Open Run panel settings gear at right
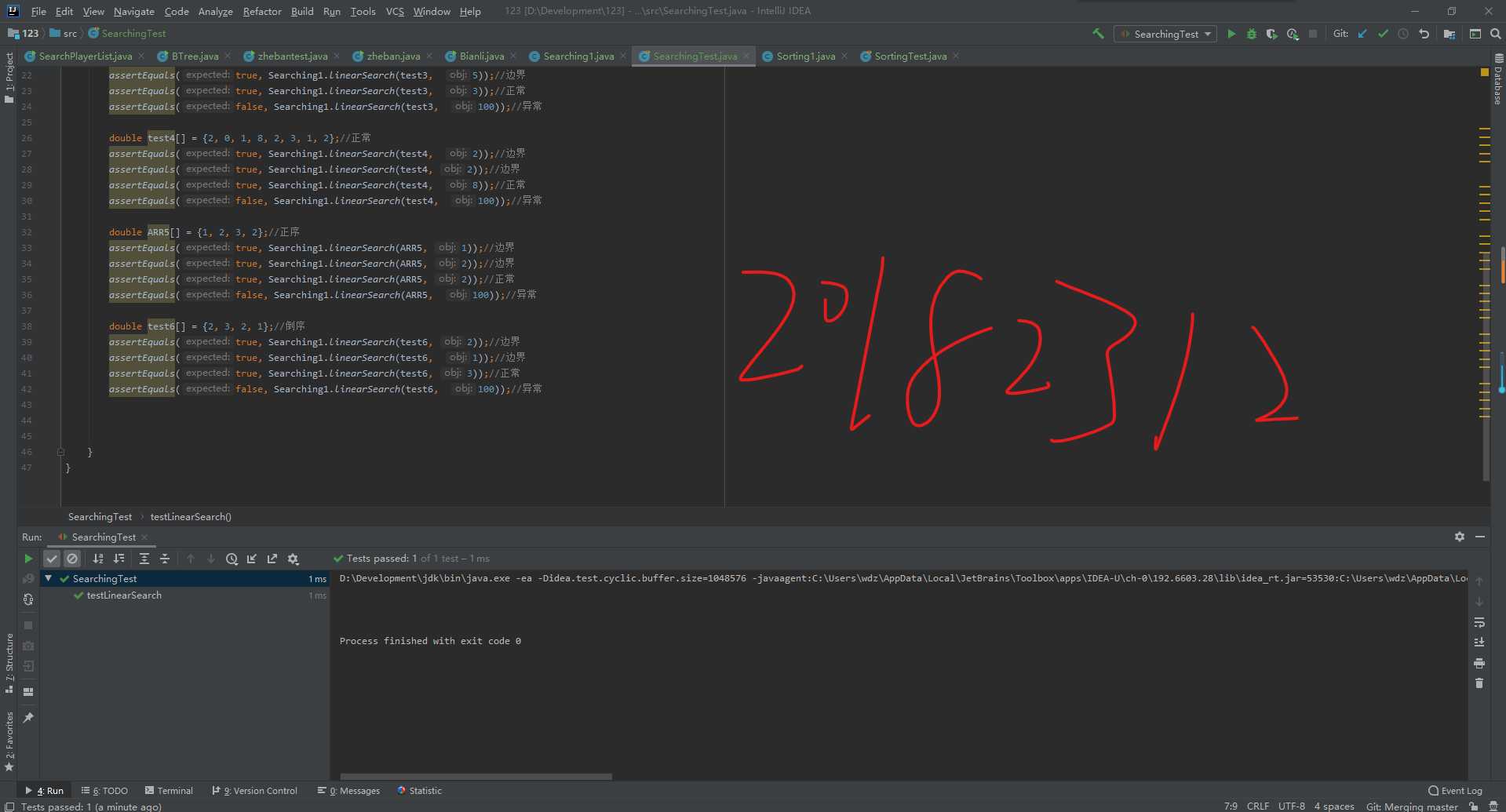 click(x=1460, y=537)
